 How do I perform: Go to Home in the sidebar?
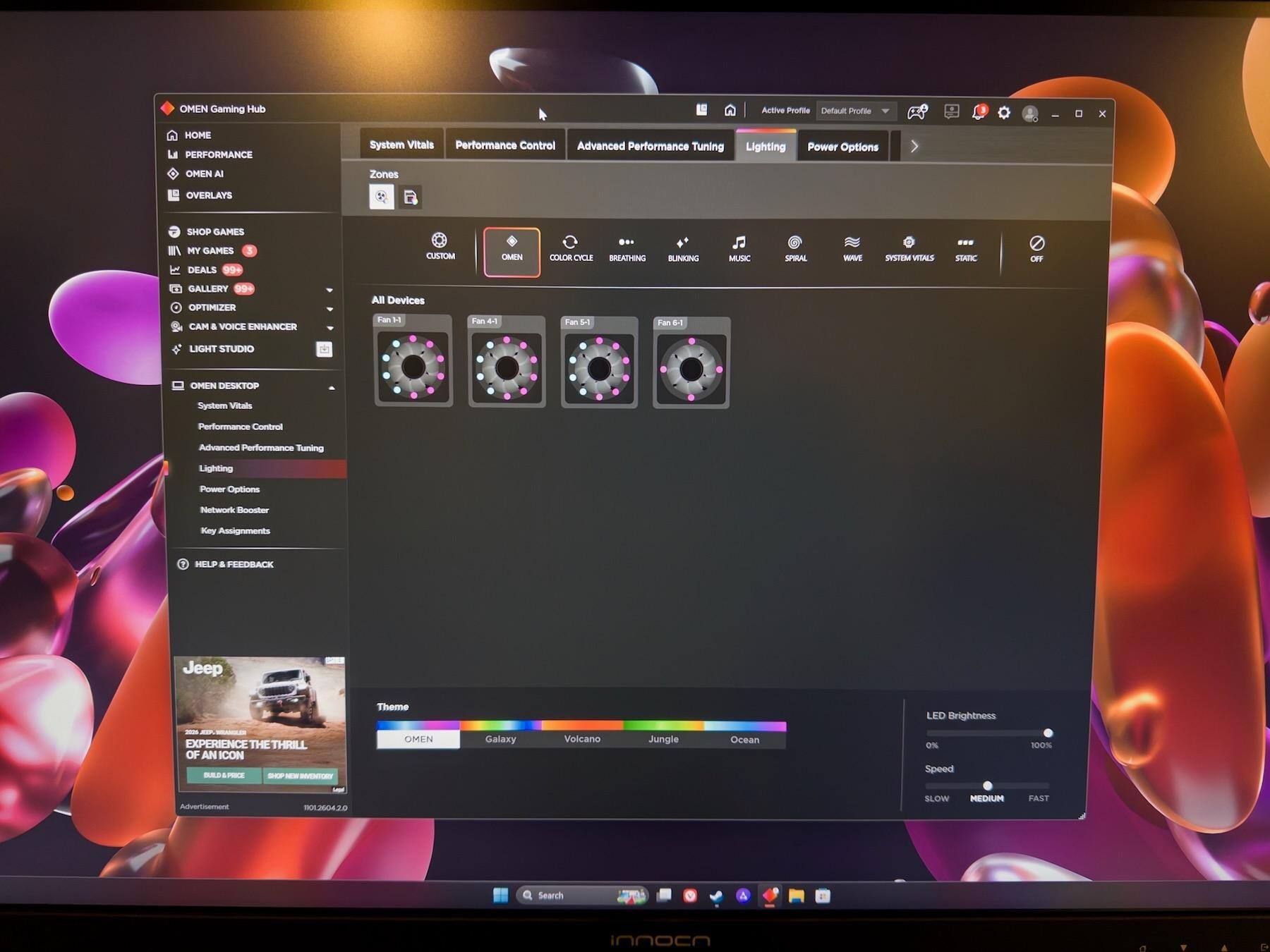189,135
